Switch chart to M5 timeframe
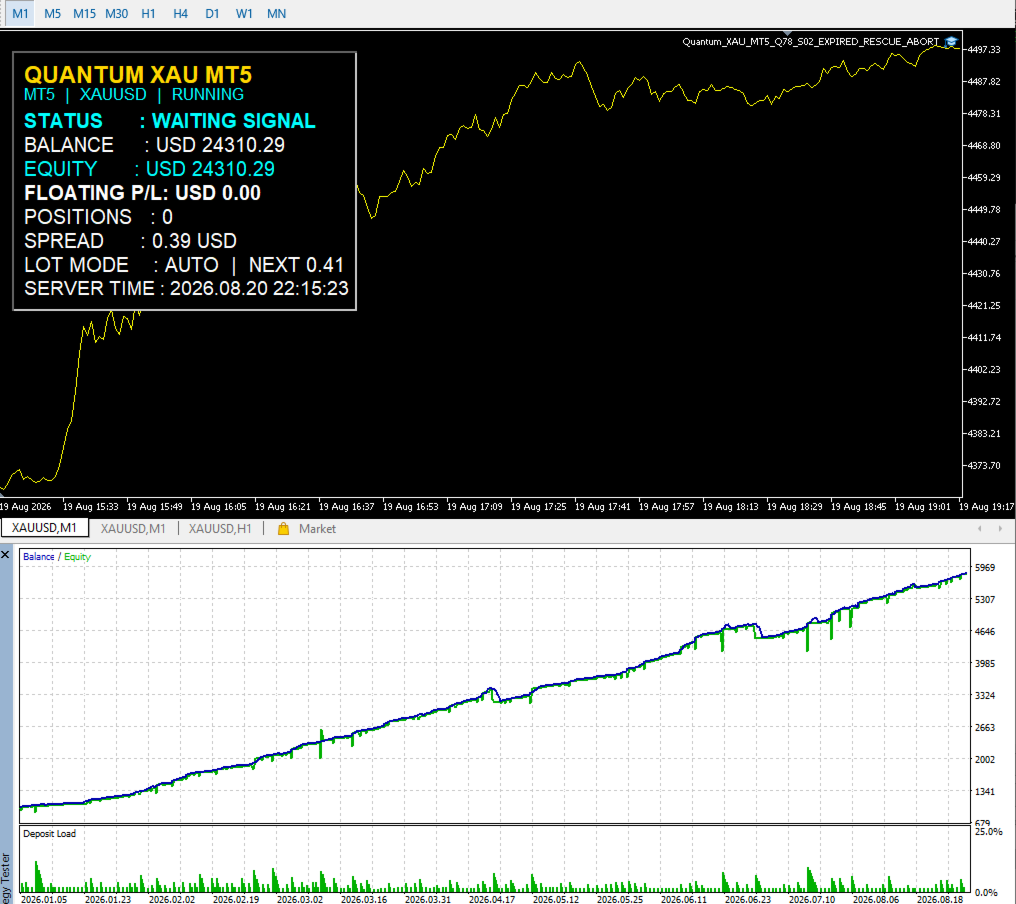 pos(52,14)
